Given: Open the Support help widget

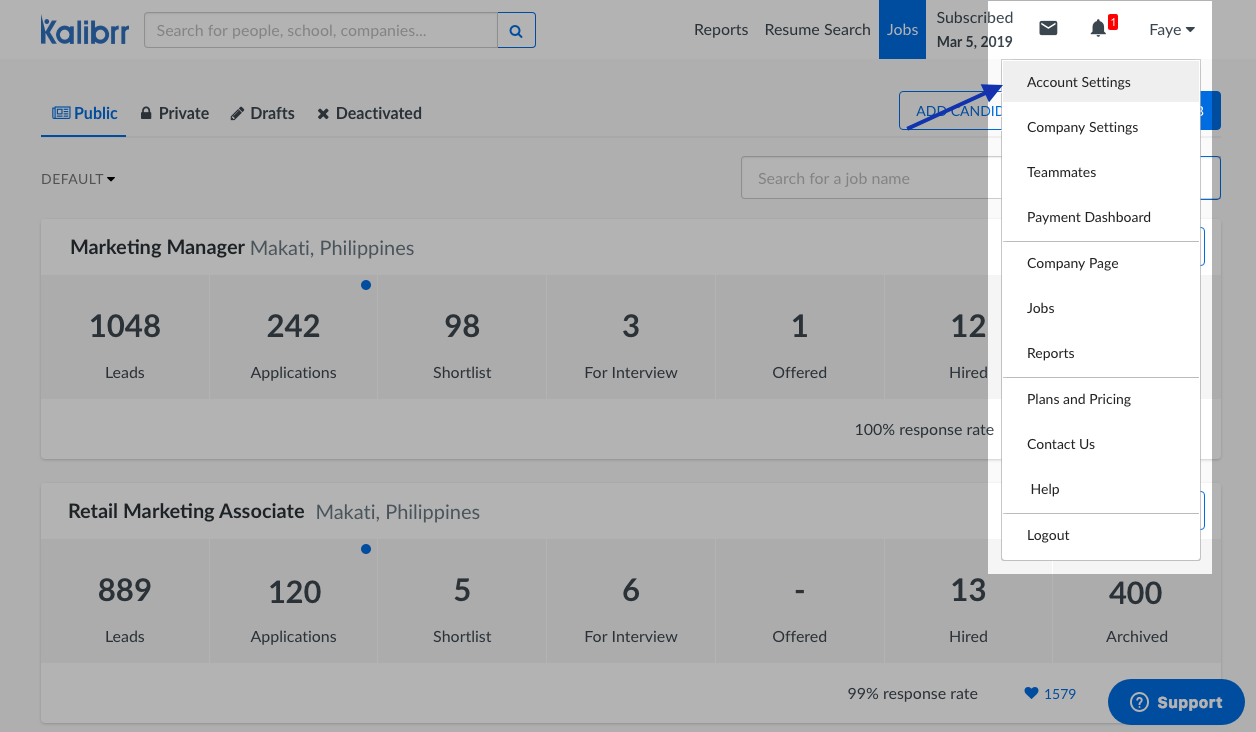Looking at the screenshot, I should (1176, 702).
